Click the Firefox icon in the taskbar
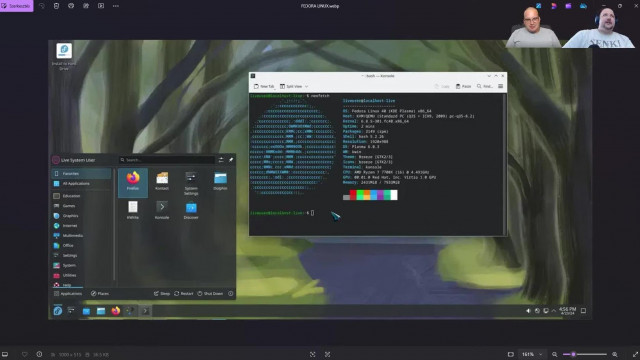The image size is (640, 360). (116, 311)
